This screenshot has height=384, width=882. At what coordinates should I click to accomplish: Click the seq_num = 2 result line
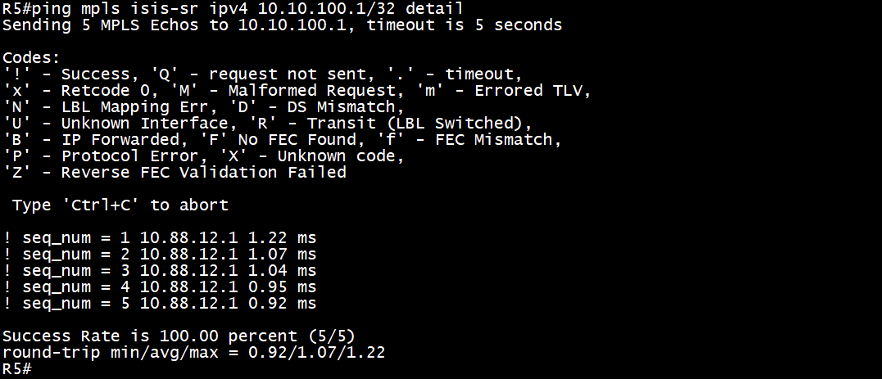pos(160,254)
